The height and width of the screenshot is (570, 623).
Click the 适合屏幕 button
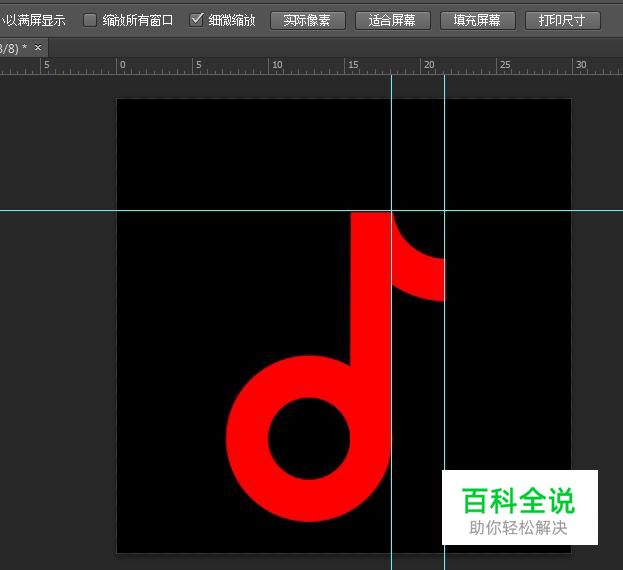pos(393,20)
